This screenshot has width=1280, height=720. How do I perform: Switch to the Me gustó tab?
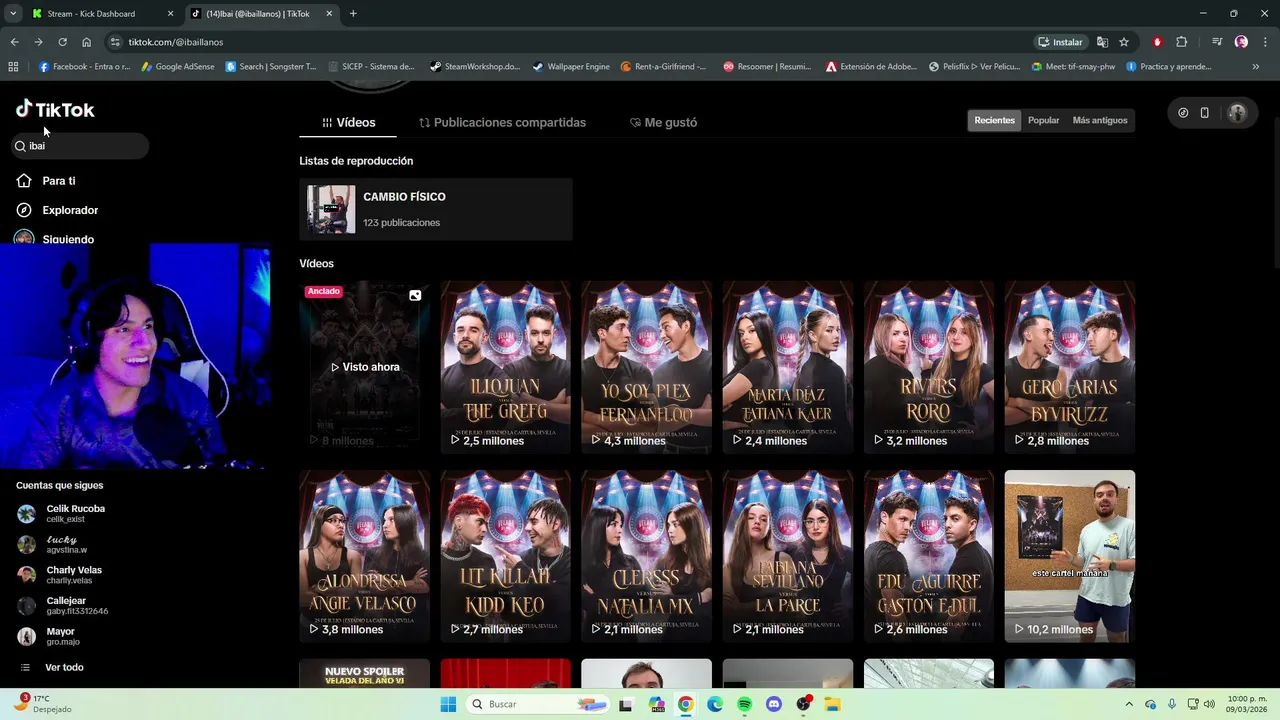point(663,122)
